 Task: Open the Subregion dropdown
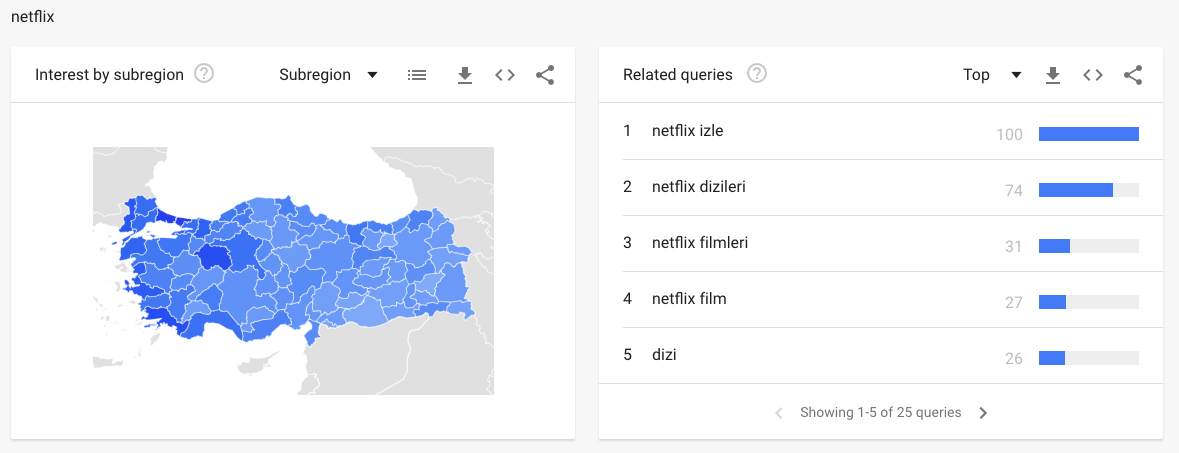[x=328, y=75]
